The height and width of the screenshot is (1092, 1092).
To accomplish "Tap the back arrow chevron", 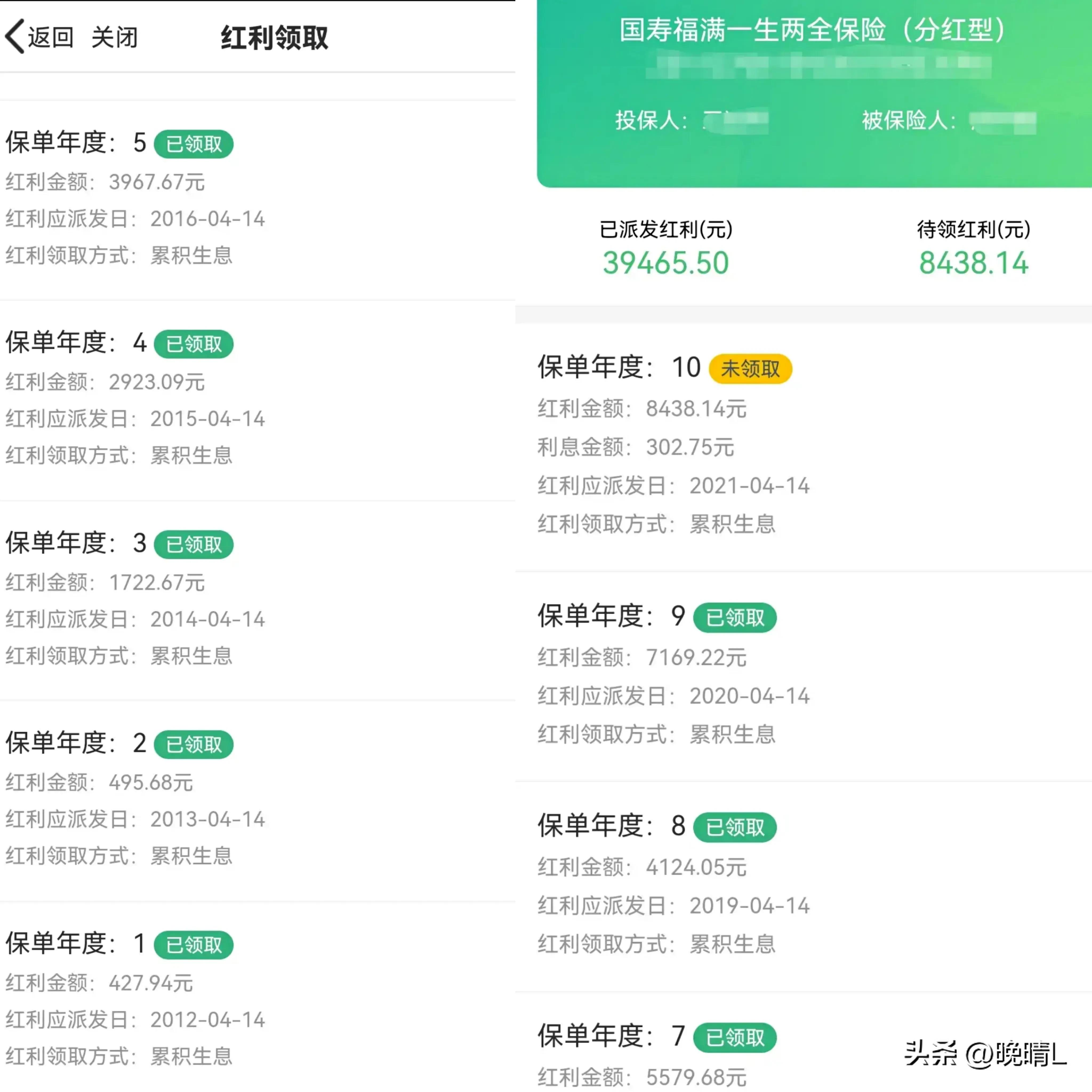I will pos(15,36).
